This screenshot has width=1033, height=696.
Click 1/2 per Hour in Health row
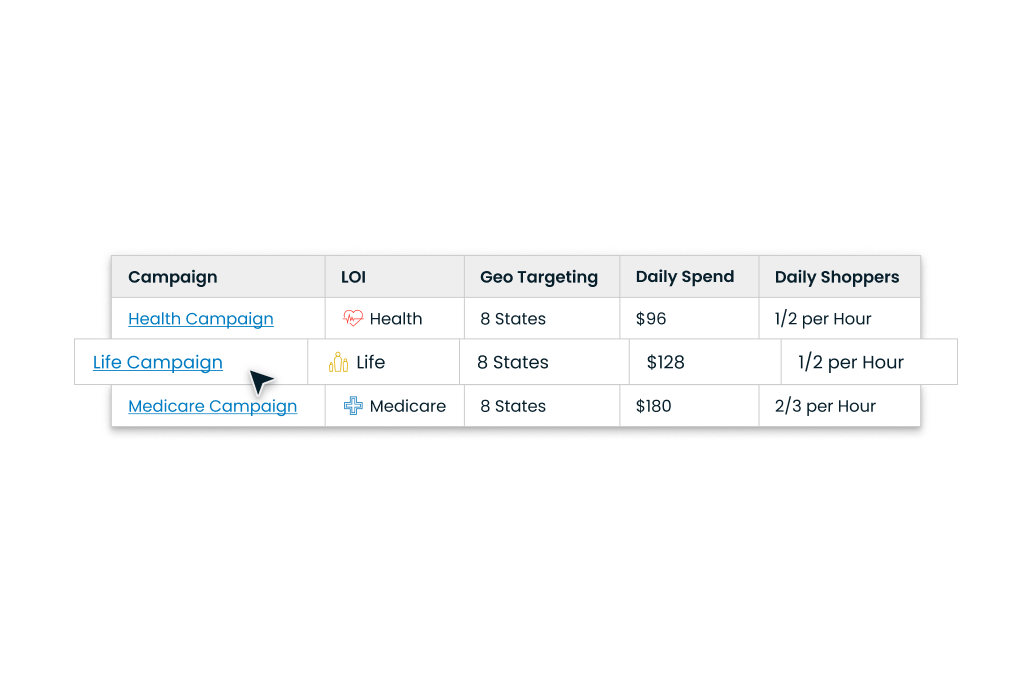pyautogui.click(x=823, y=319)
